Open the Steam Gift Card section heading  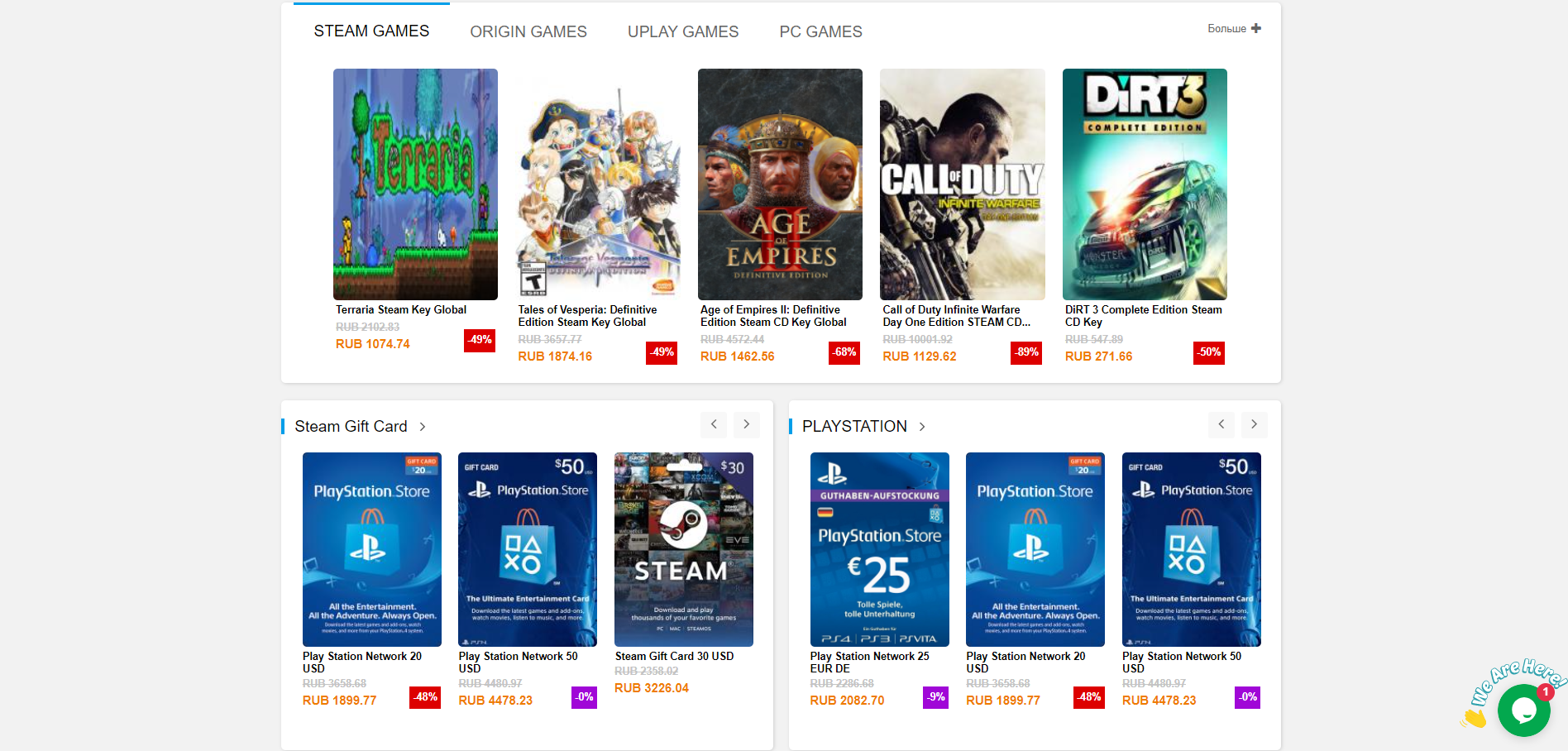pos(351,427)
